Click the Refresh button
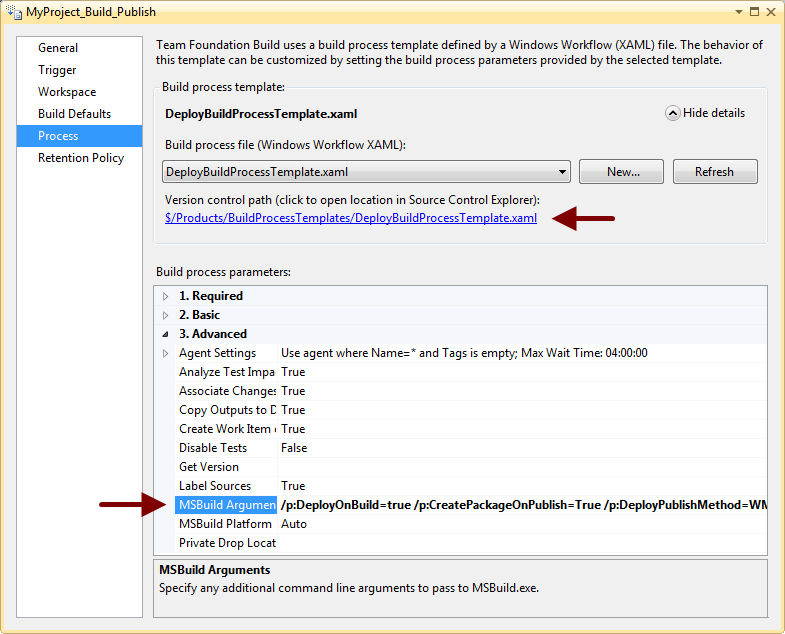 [x=715, y=172]
